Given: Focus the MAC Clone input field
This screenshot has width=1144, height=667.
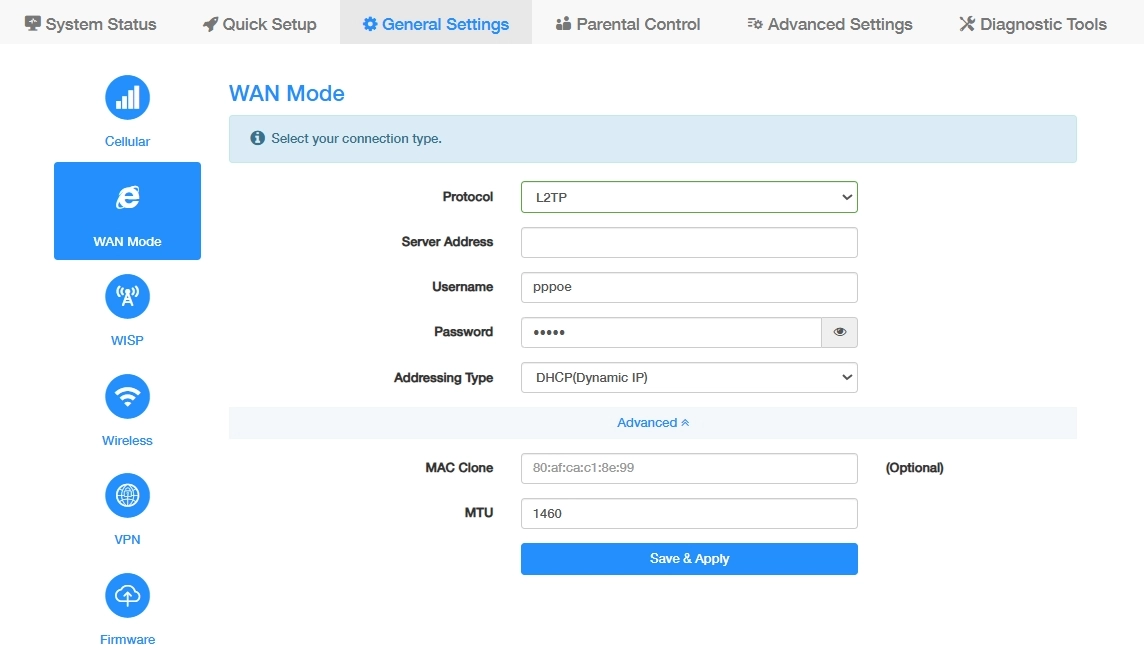Looking at the screenshot, I should point(689,468).
